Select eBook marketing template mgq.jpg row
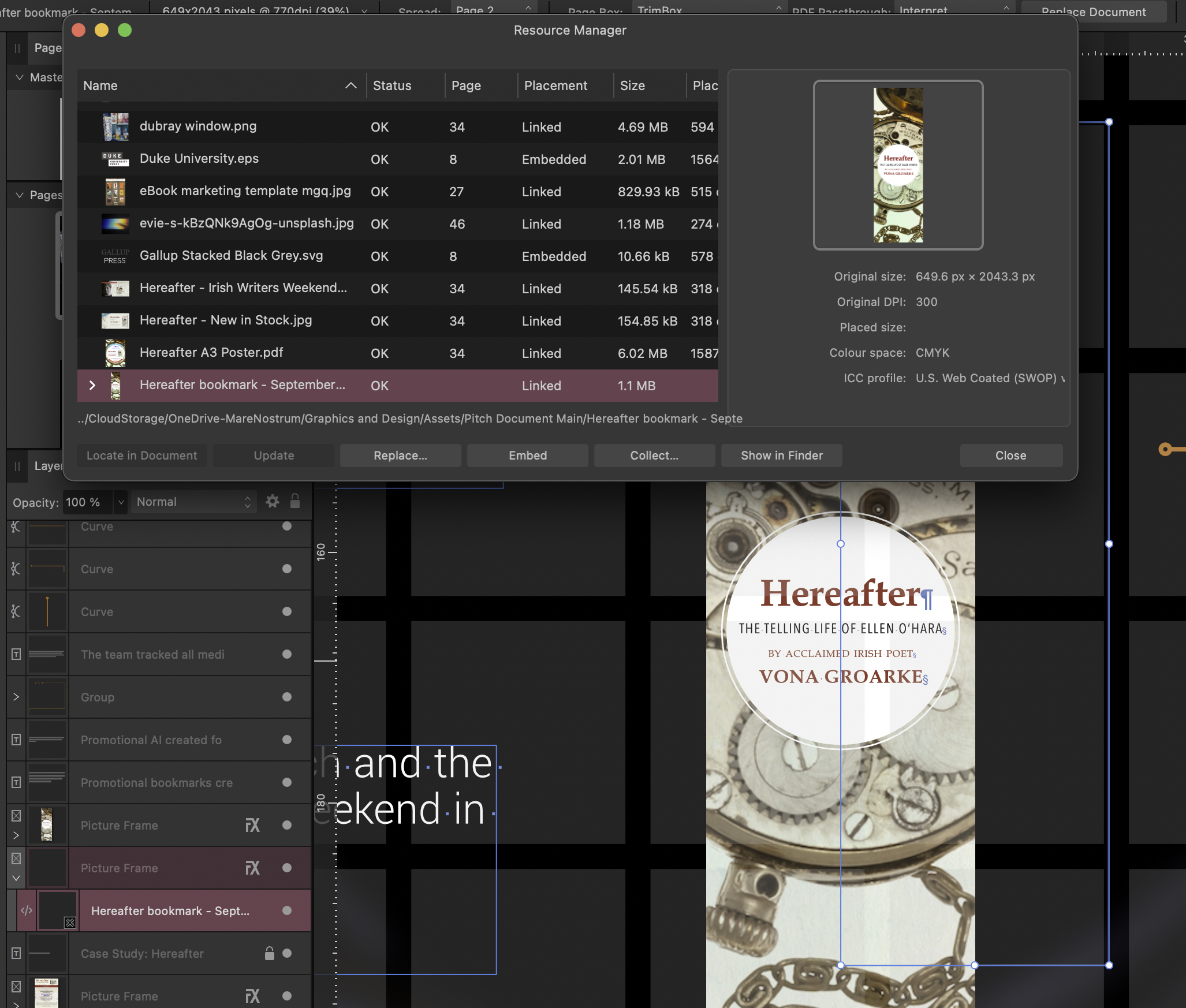The image size is (1186, 1008). [x=398, y=192]
